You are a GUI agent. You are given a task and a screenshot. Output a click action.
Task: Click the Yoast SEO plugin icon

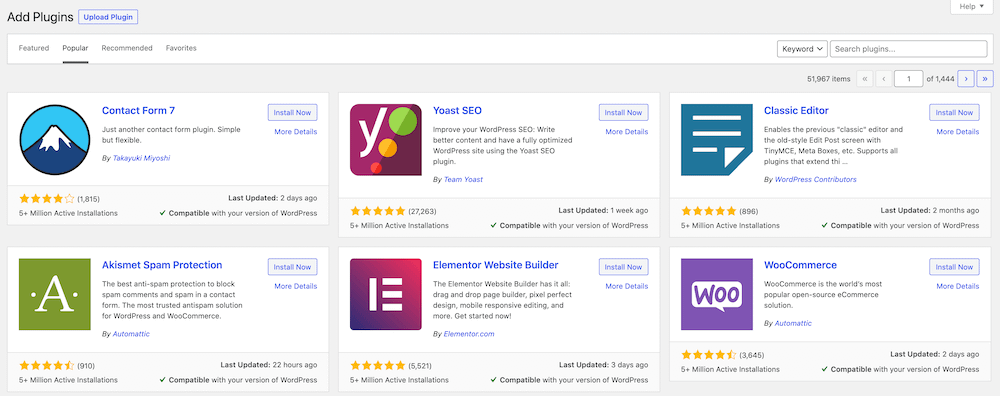(x=386, y=140)
